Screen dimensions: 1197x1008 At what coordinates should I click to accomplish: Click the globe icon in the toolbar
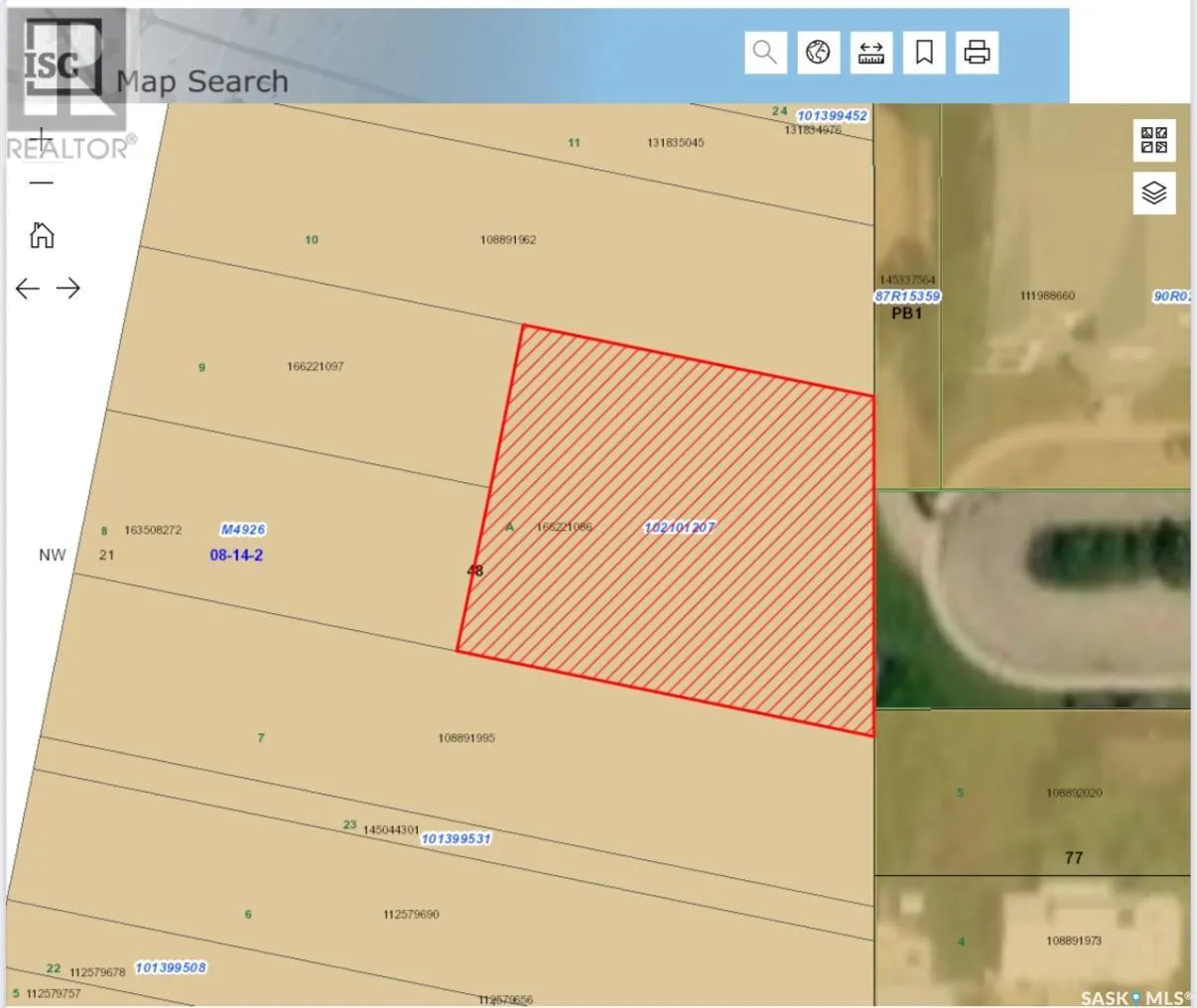[818, 53]
